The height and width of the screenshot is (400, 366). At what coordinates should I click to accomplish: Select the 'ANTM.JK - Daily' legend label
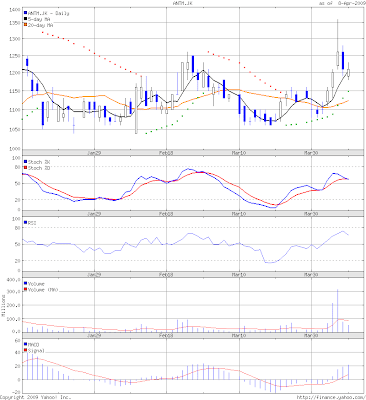coord(48,13)
